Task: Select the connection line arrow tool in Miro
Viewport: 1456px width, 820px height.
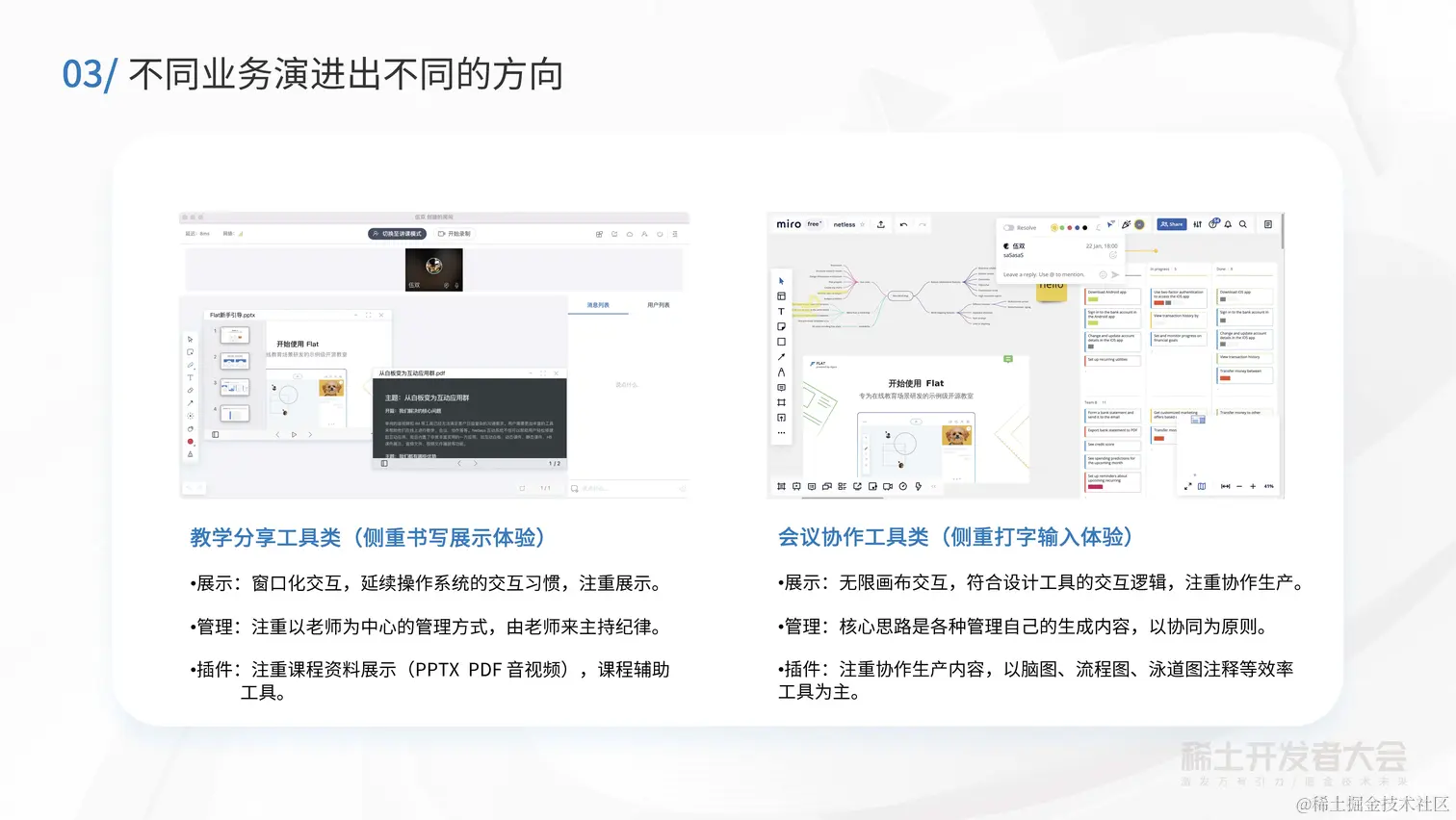Action: coord(781,357)
